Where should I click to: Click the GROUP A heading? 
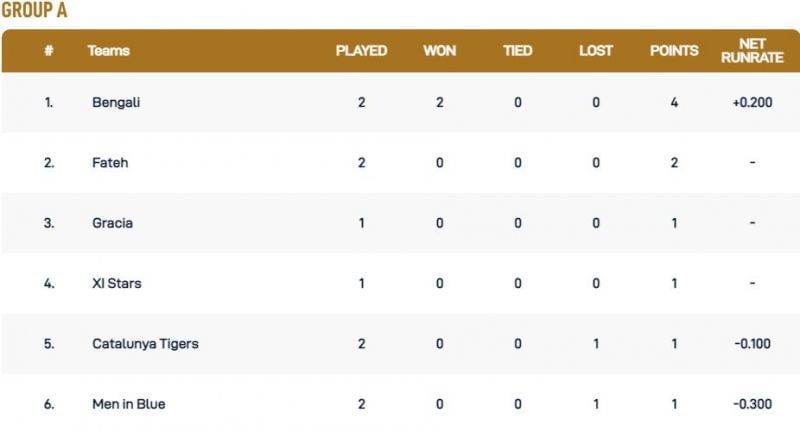[34, 11]
